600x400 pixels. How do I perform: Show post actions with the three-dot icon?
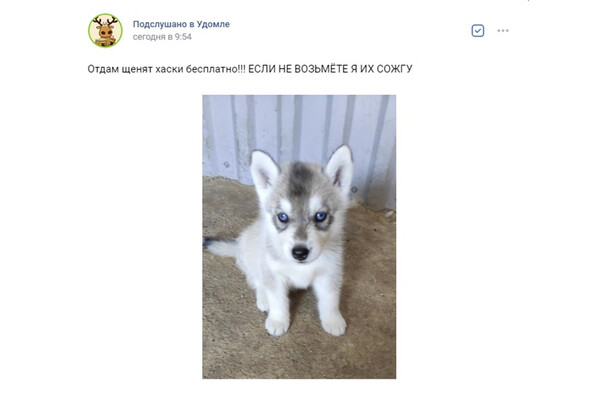503,31
